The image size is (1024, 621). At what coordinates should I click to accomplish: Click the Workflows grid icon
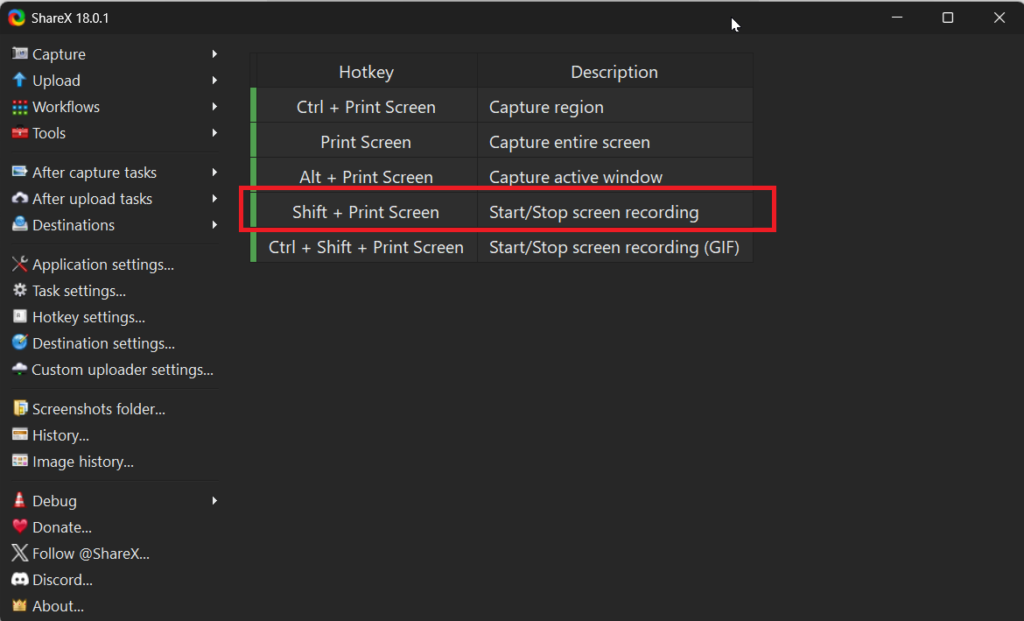(x=19, y=107)
